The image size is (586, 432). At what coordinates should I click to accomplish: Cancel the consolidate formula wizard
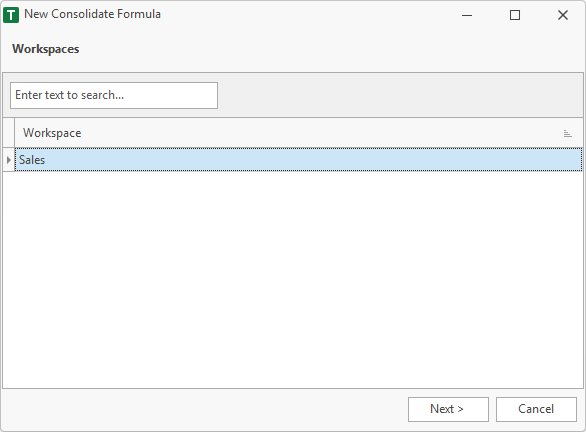[536, 409]
